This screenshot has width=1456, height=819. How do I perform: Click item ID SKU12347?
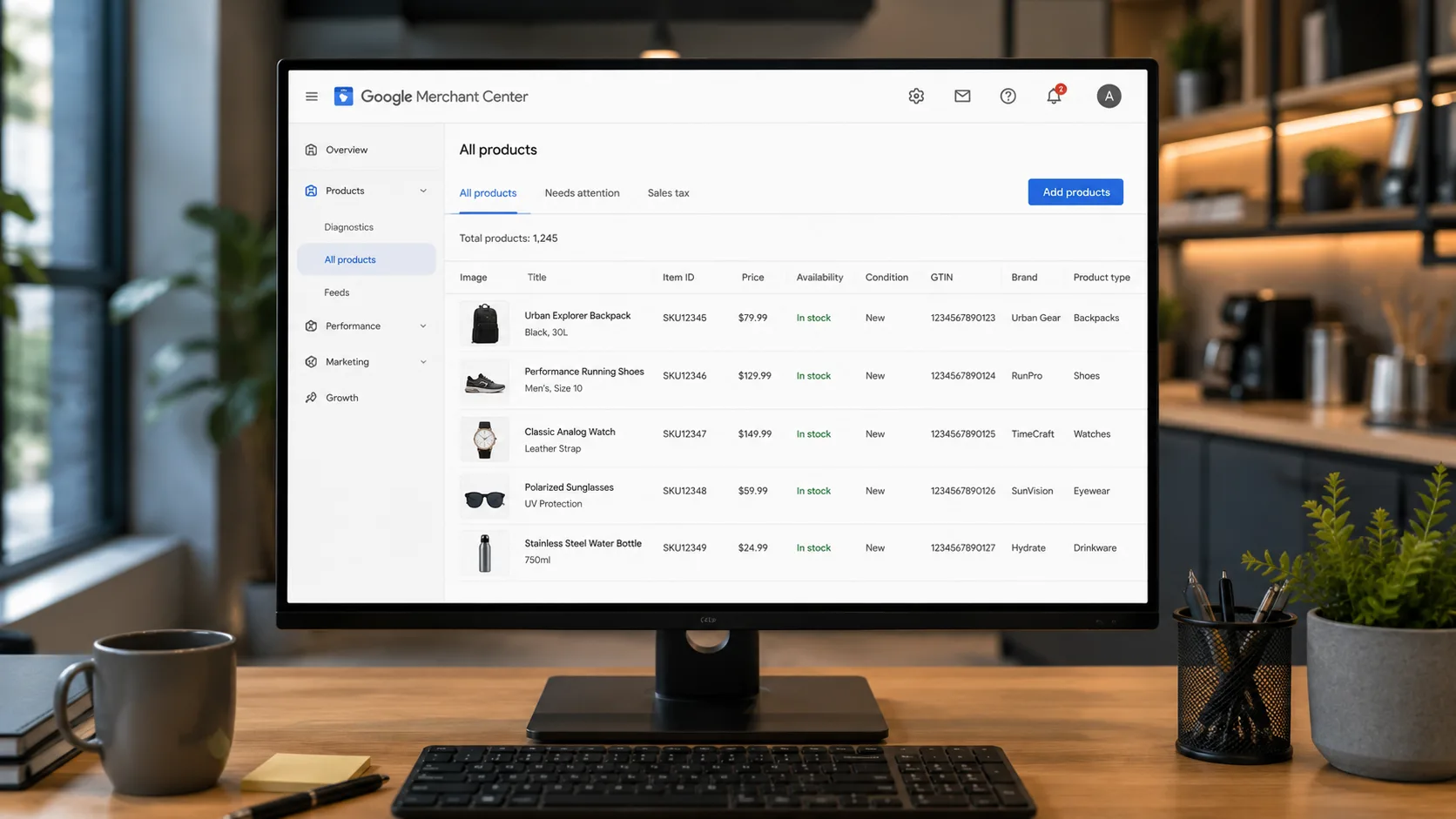pyautogui.click(x=684, y=434)
